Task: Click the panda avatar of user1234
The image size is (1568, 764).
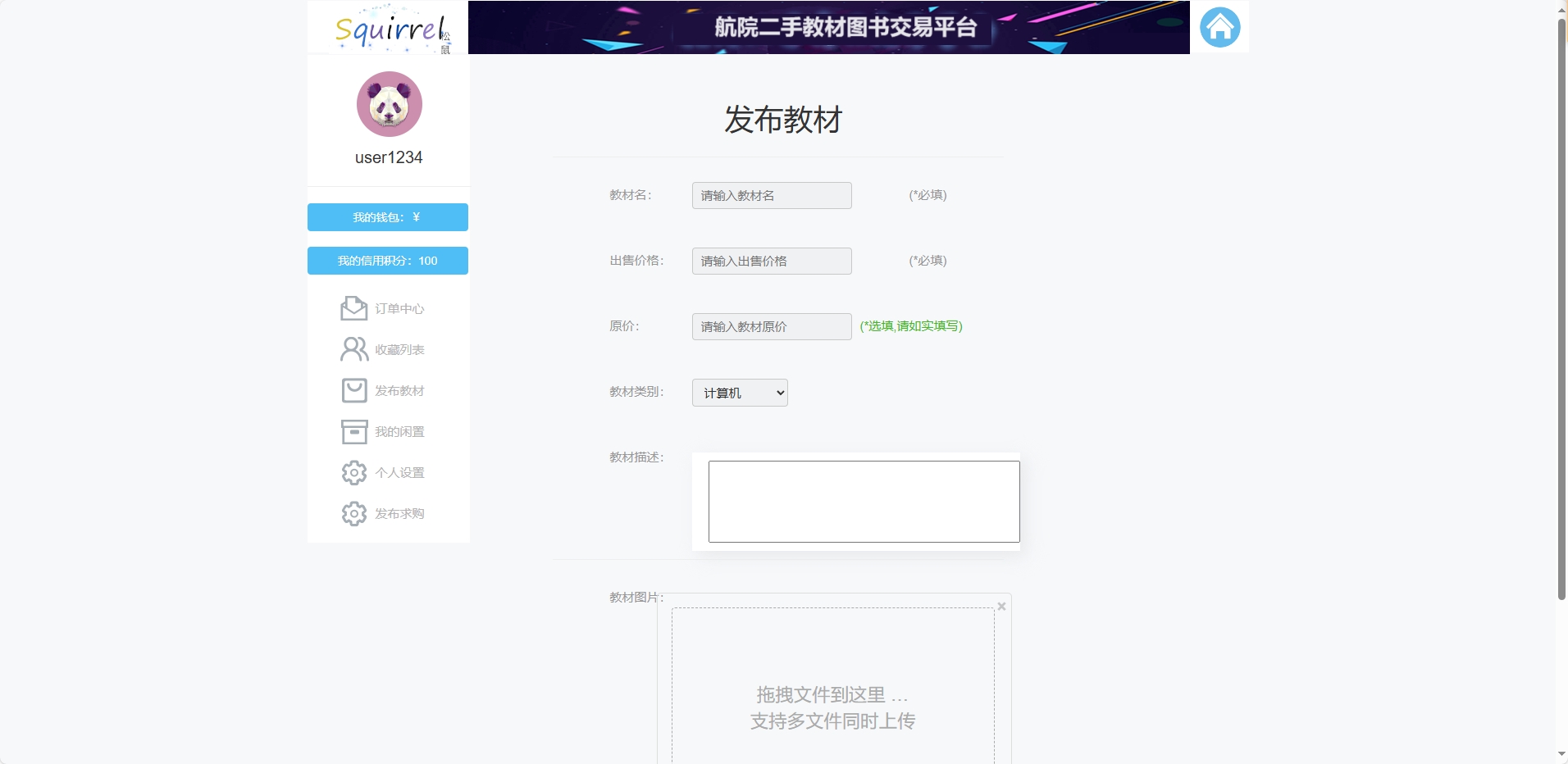Action: click(x=387, y=104)
